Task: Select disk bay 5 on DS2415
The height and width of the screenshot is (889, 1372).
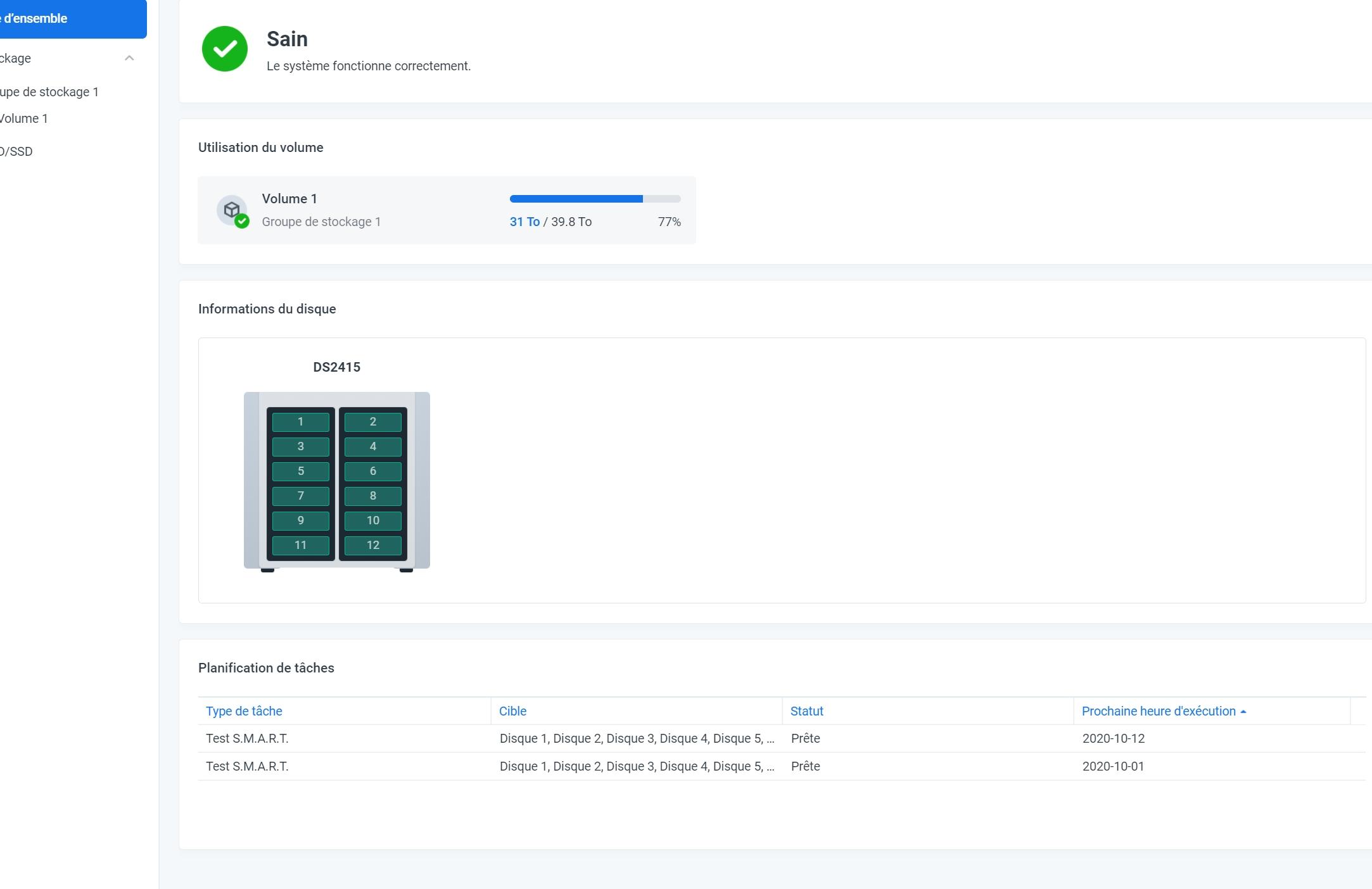Action: point(300,471)
